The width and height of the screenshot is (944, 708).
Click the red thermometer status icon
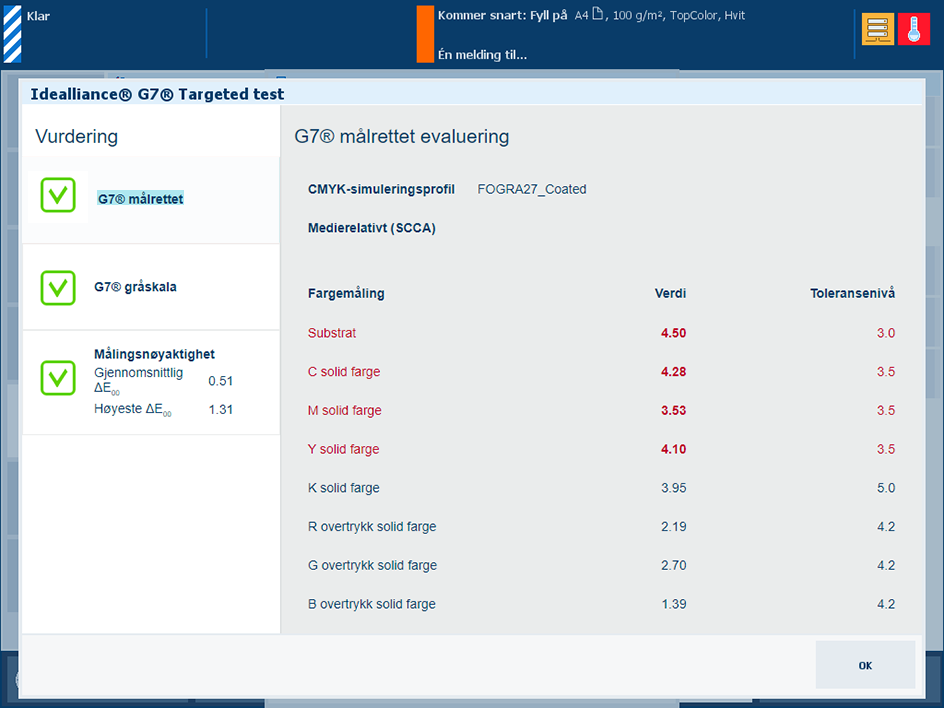tap(913, 30)
